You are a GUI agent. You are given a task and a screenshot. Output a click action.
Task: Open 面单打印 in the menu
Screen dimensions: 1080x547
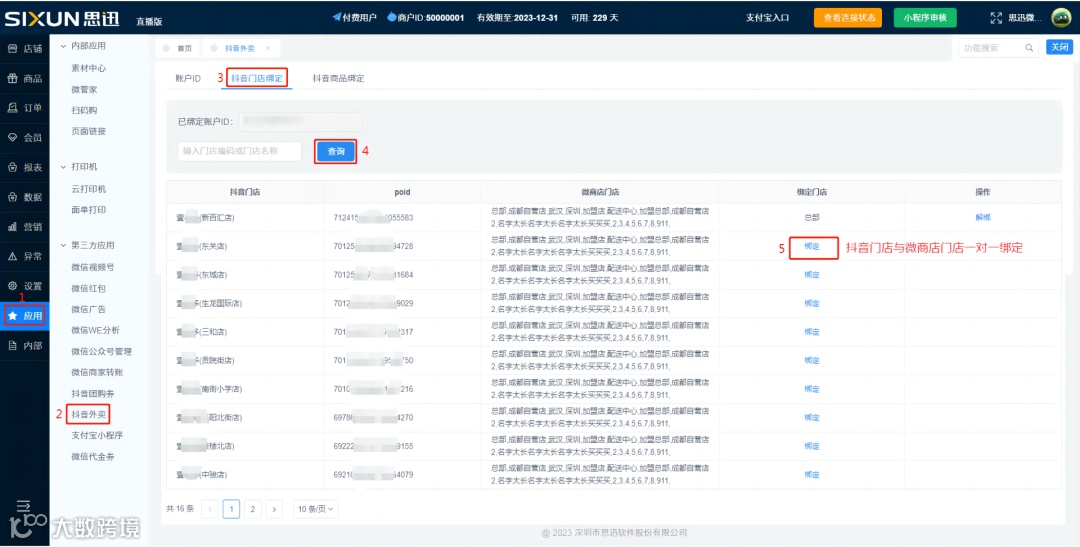[x=89, y=209]
